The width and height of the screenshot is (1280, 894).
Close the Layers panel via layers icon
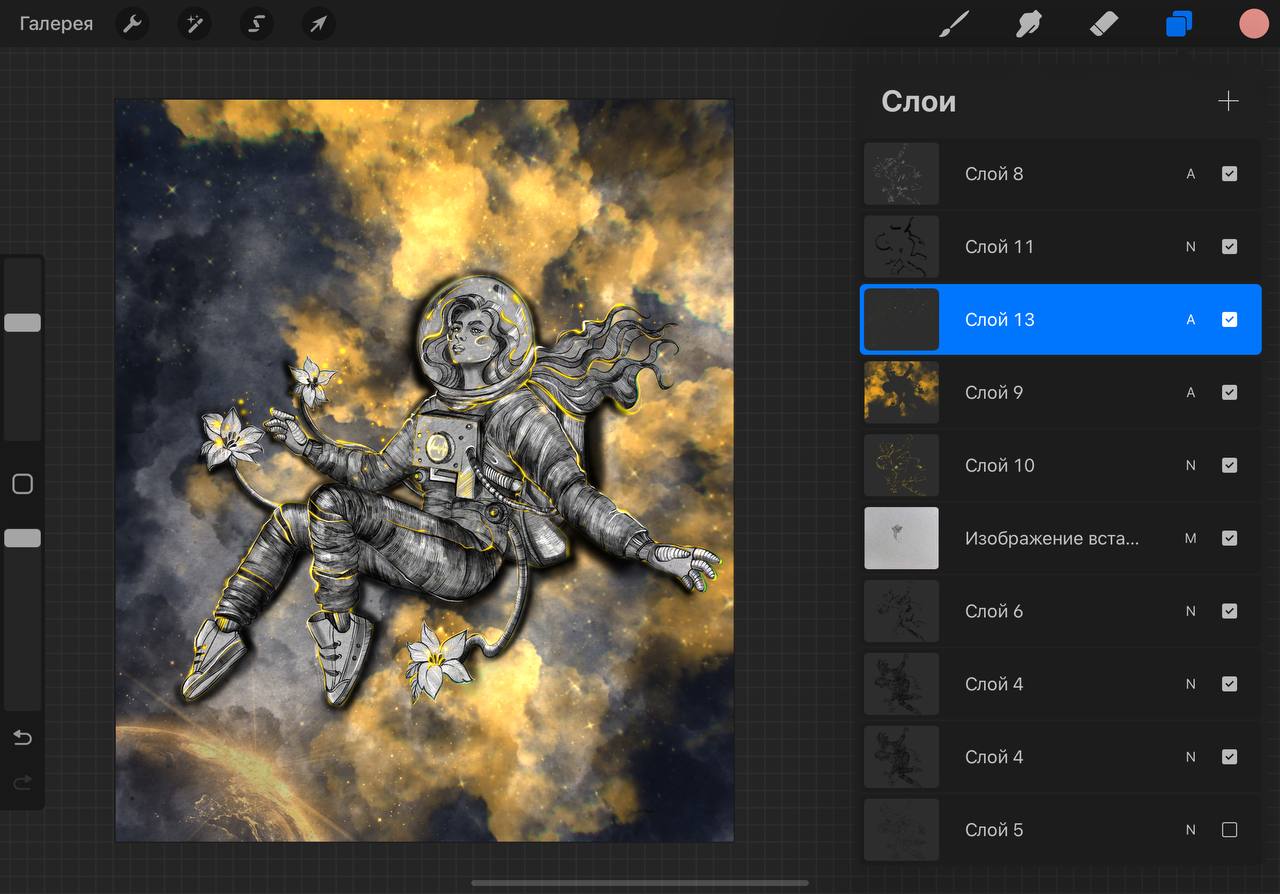(1179, 24)
